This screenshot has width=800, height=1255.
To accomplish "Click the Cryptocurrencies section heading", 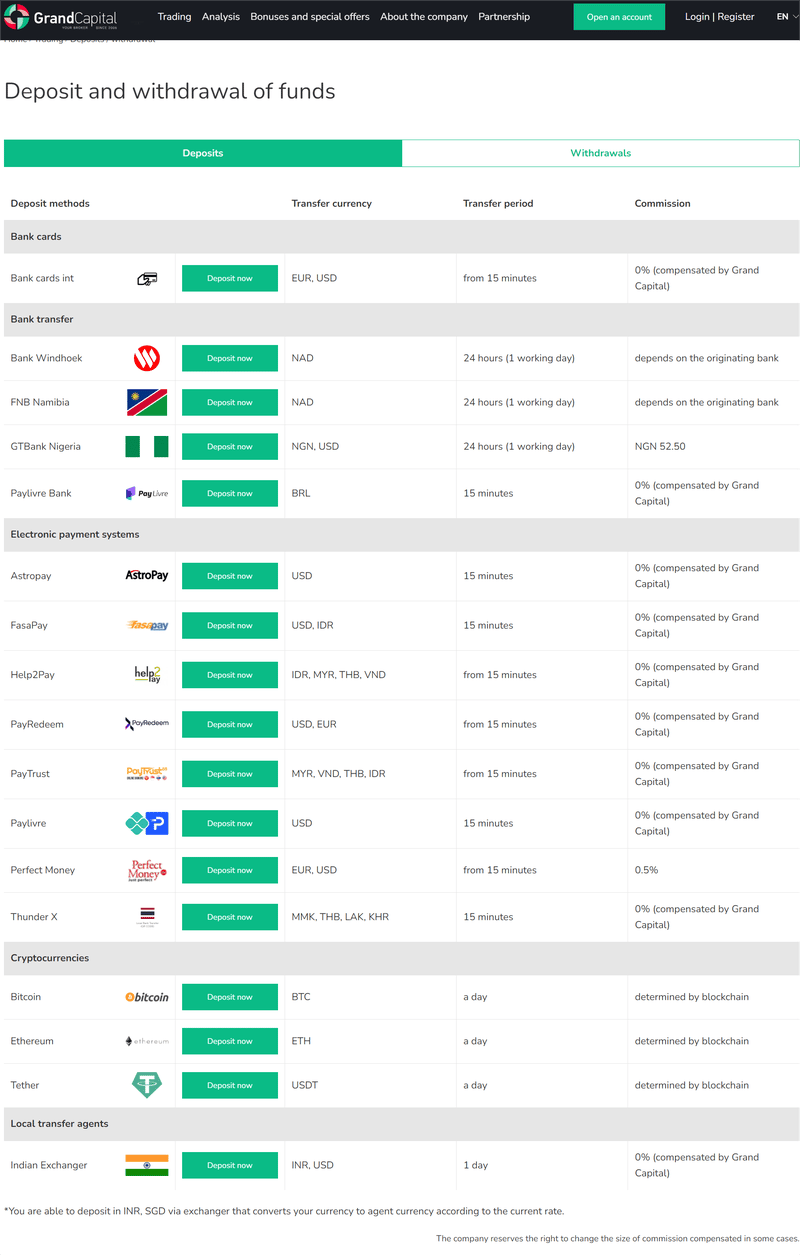I will tap(50, 958).
